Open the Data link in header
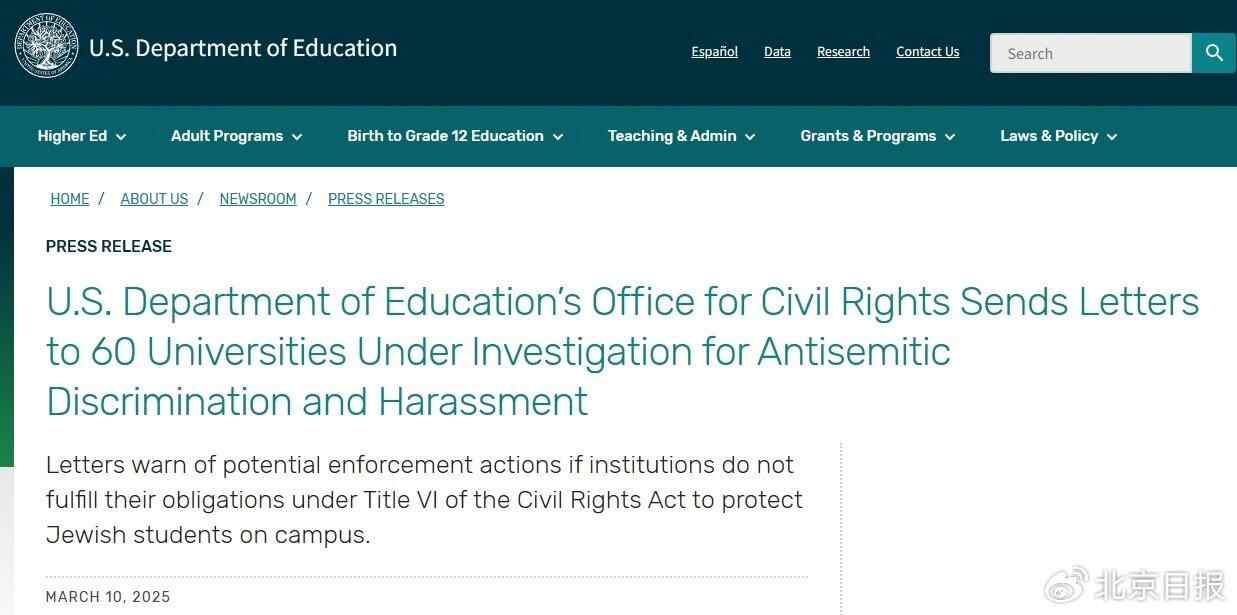The image size is (1237, 615). [x=777, y=52]
